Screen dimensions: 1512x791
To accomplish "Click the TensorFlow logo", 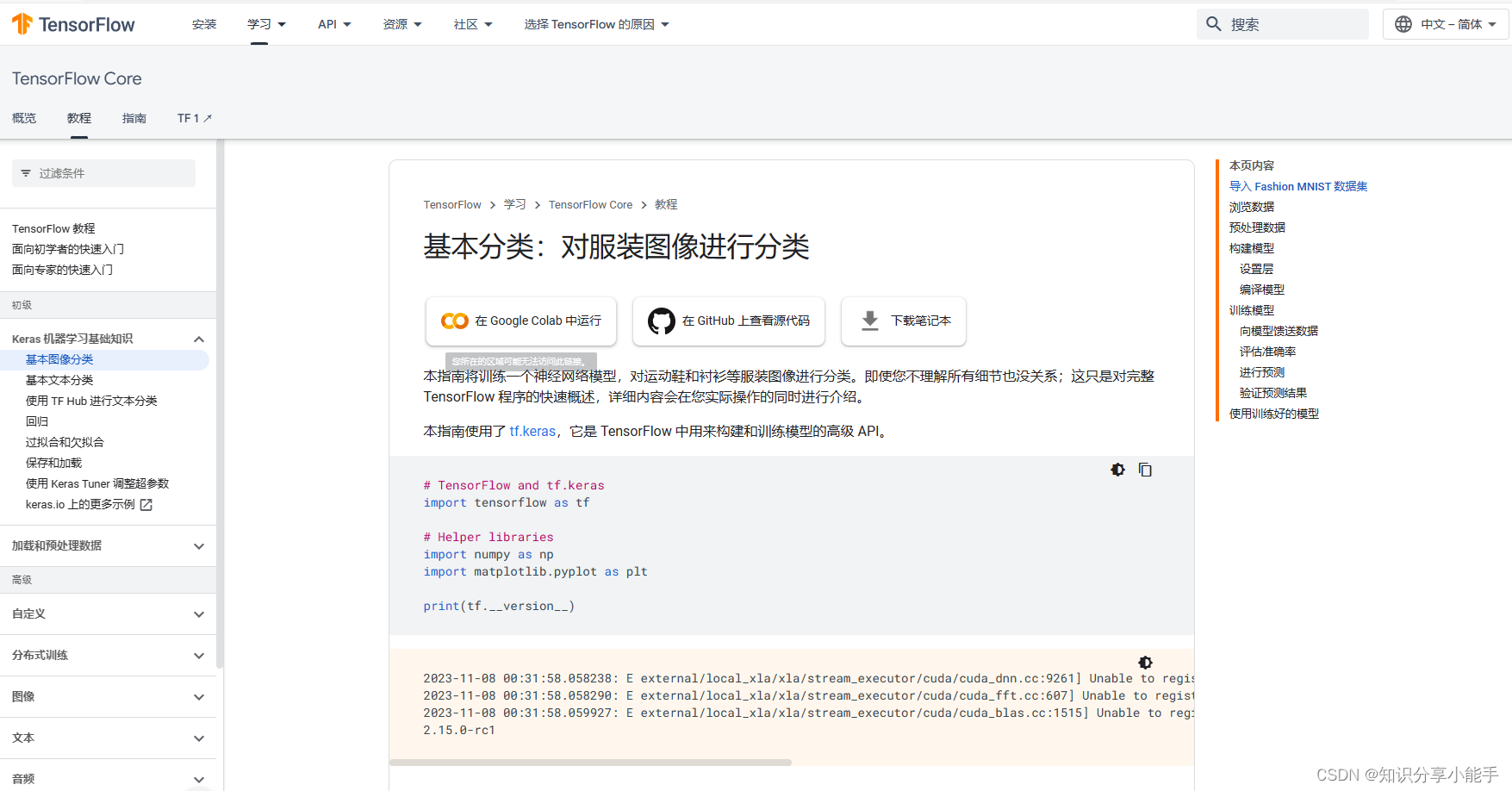I will tap(73, 24).
